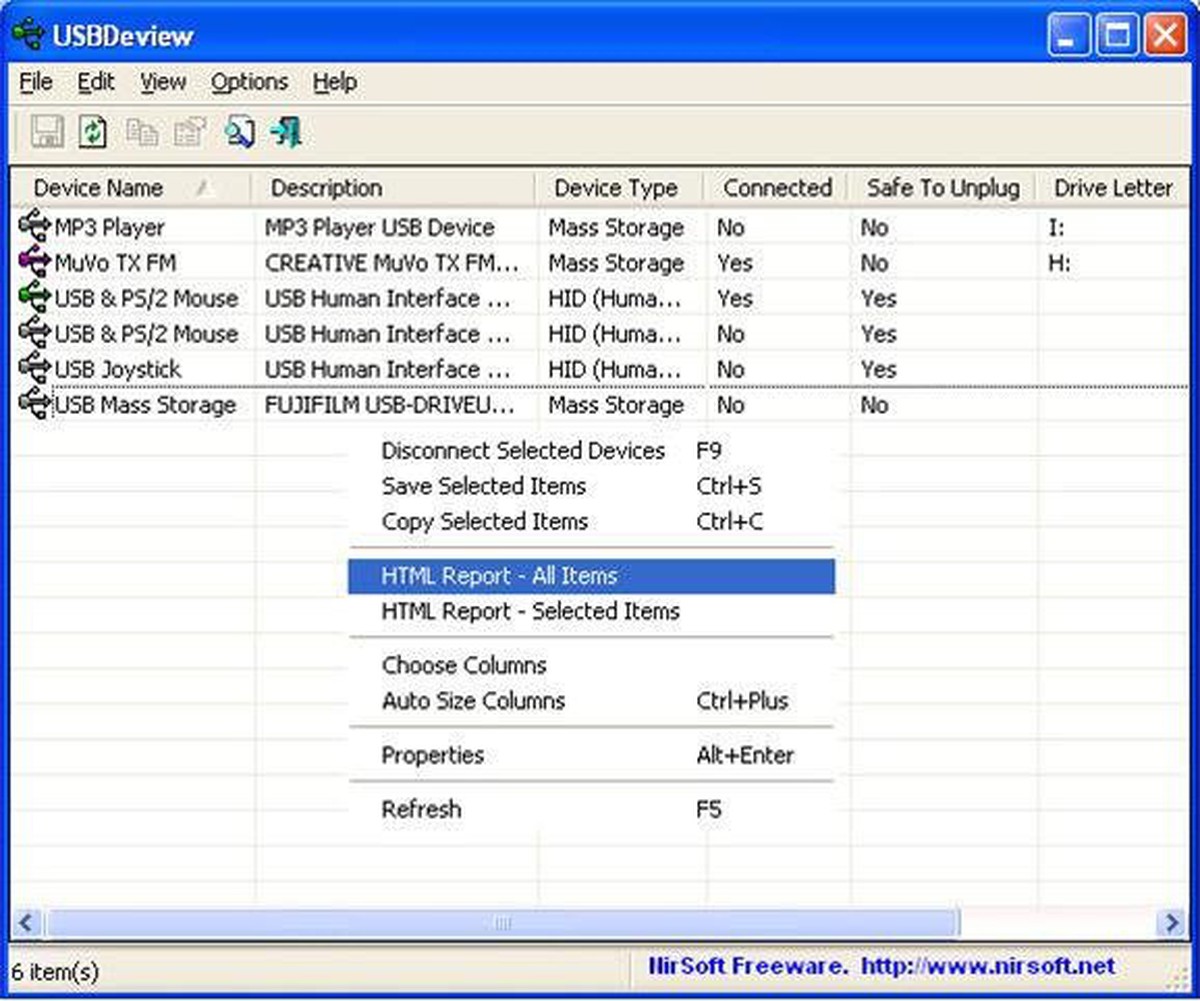The width and height of the screenshot is (1200, 1001).
Task: Open the Options menu
Action: pyautogui.click(x=249, y=82)
